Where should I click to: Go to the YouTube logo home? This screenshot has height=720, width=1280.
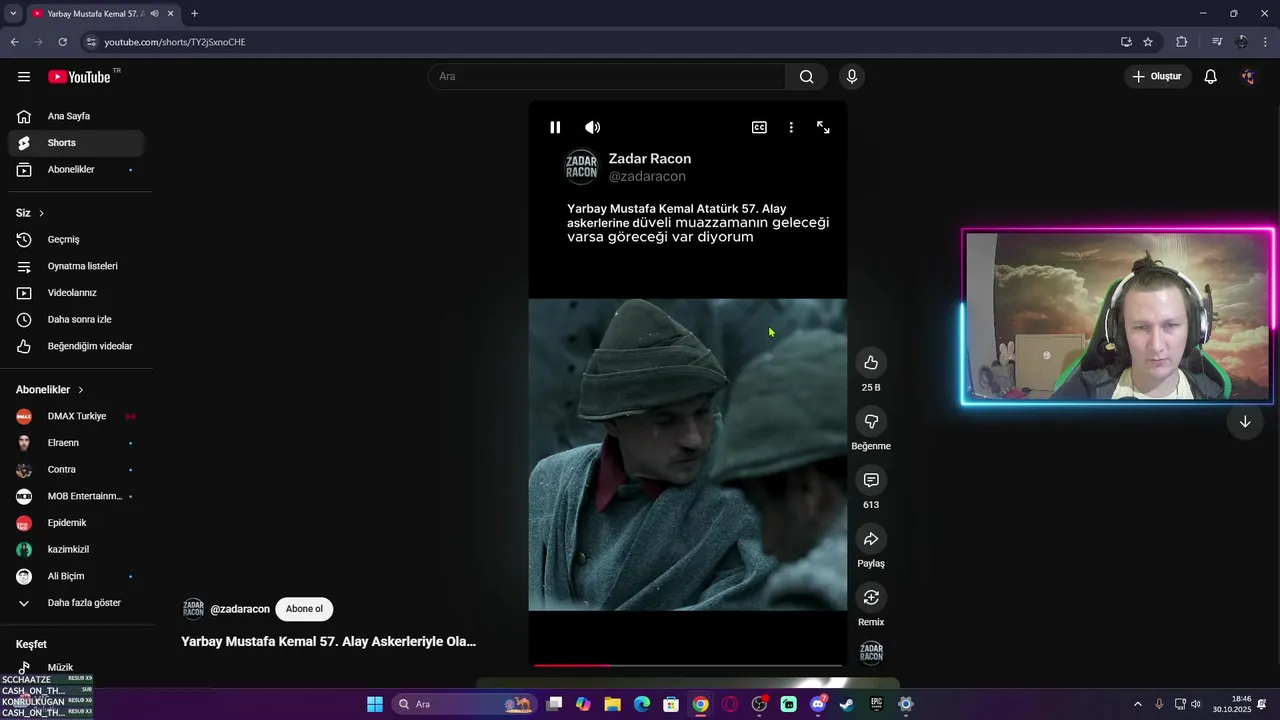click(x=79, y=77)
